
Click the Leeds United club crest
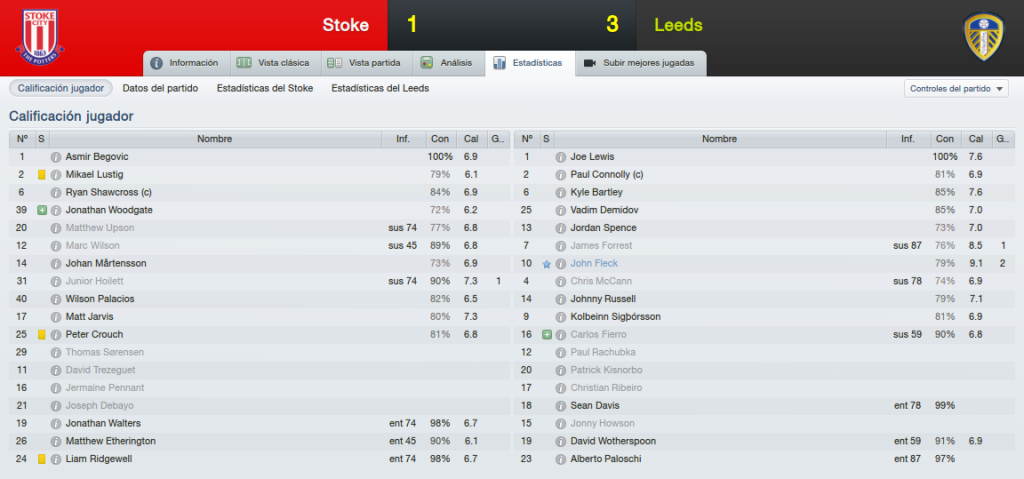984,37
